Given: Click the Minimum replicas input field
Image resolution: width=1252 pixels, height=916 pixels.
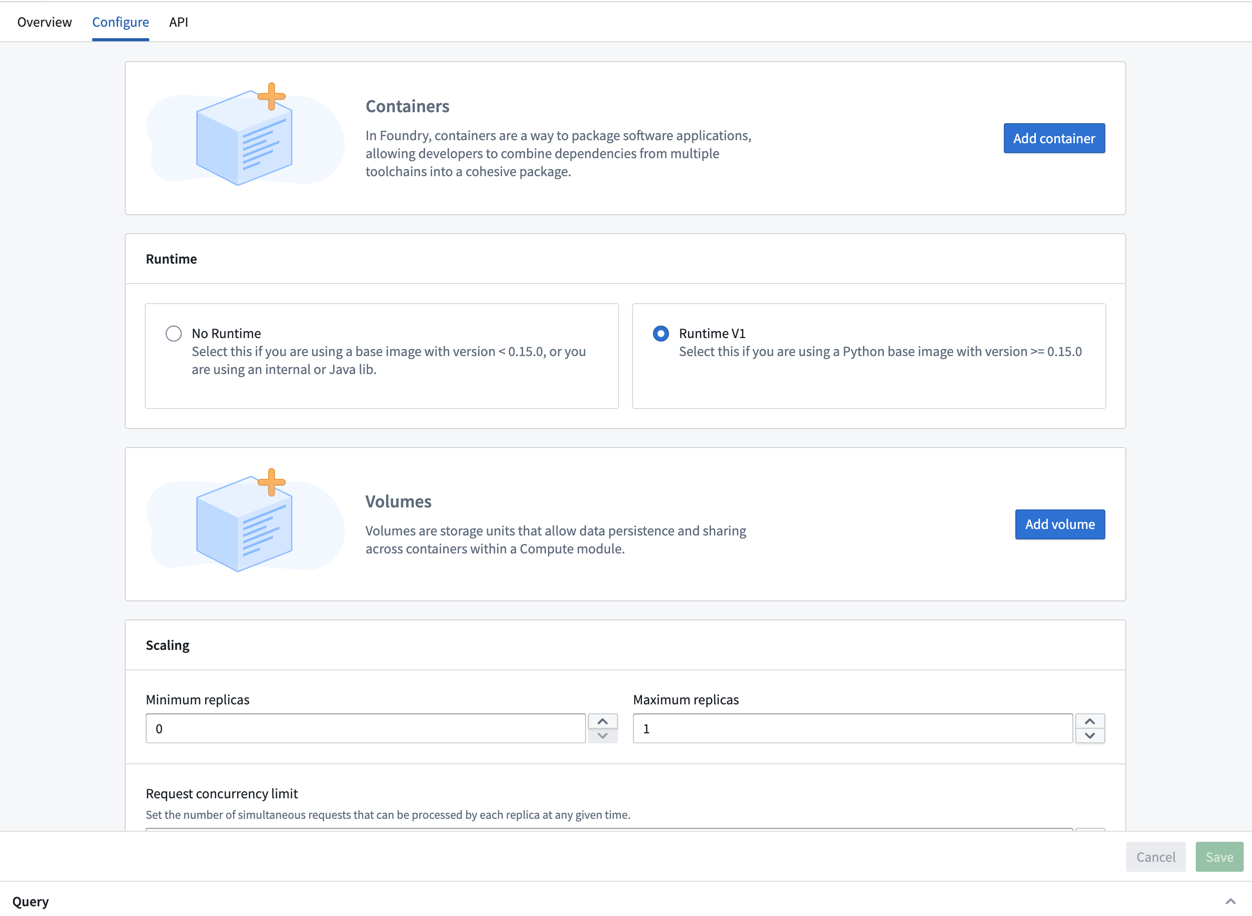Looking at the screenshot, I should click(x=365, y=728).
